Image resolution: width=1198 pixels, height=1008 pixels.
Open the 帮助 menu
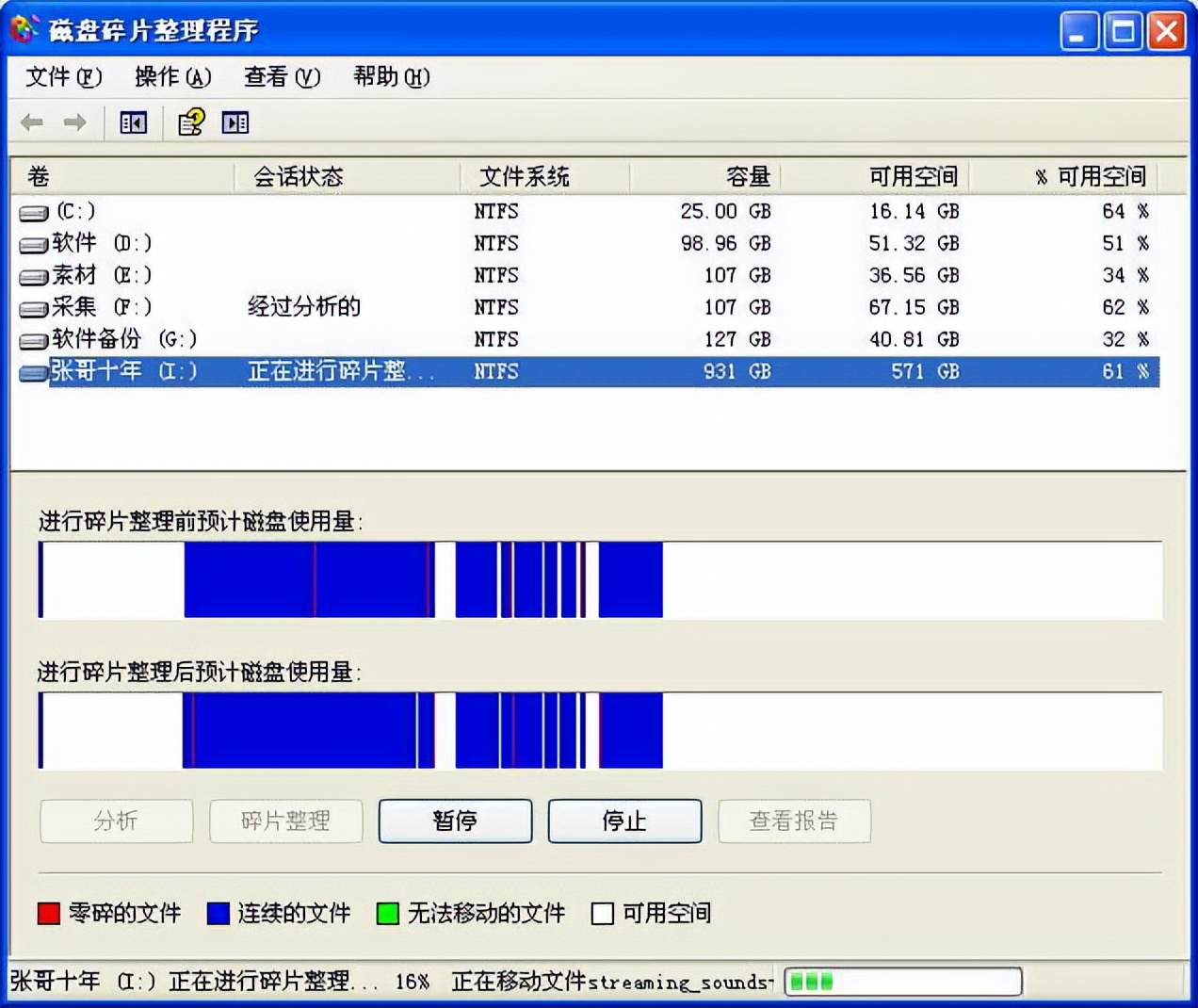(390, 77)
